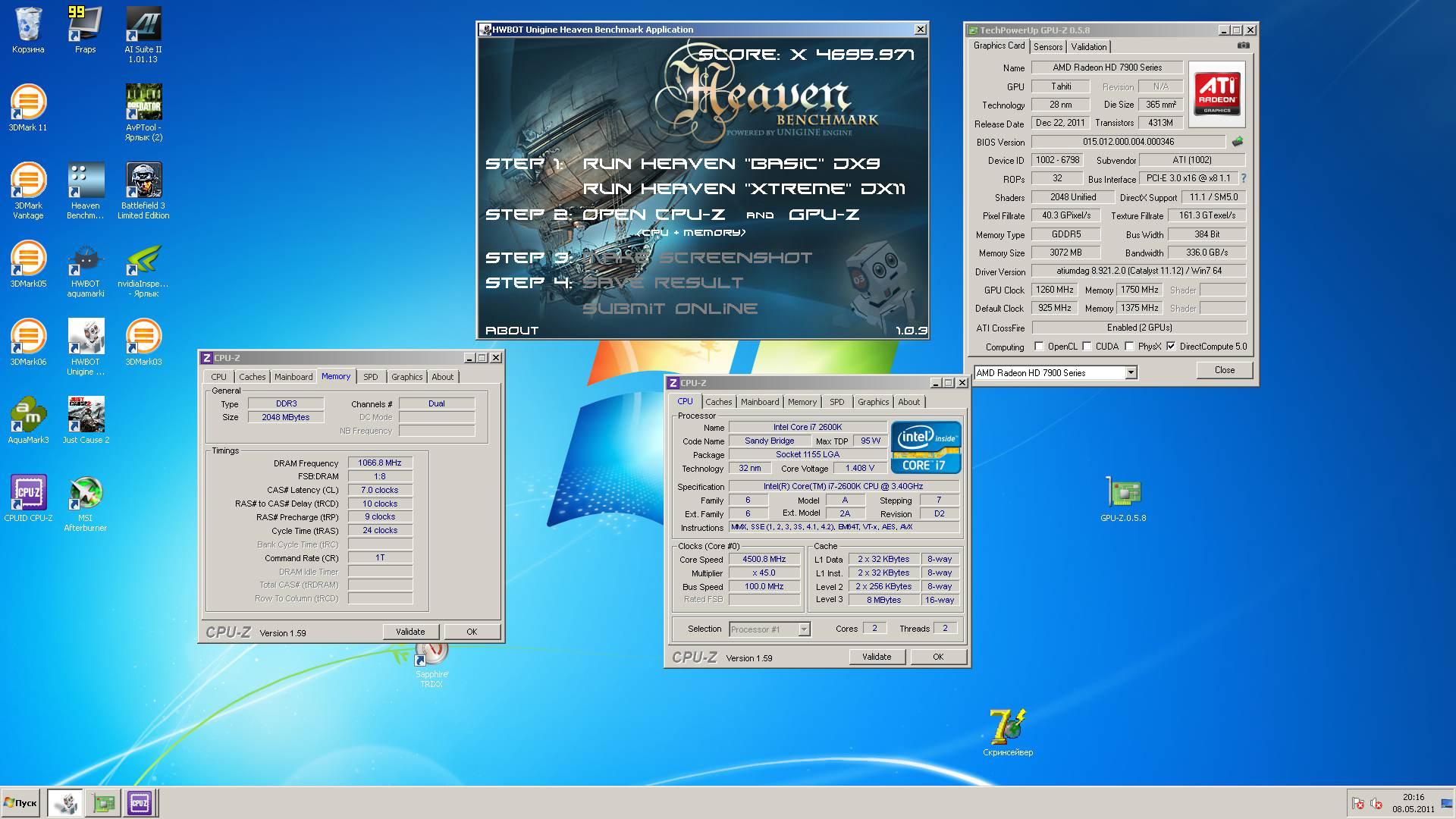The width and height of the screenshot is (1456, 819).
Task: Open the Пуск start menu button
Action: (x=20, y=803)
